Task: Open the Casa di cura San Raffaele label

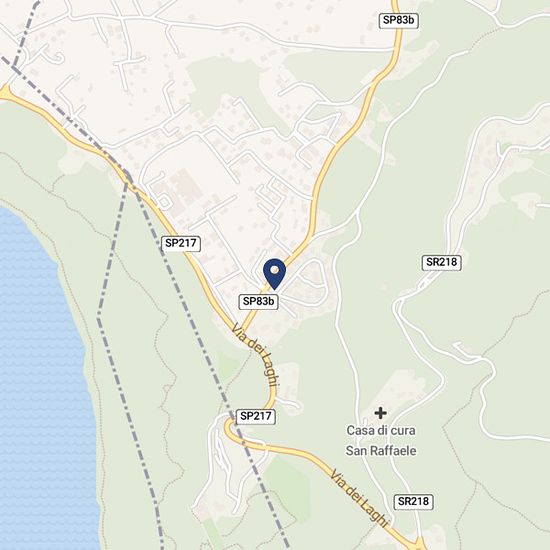Action: point(381,441)
